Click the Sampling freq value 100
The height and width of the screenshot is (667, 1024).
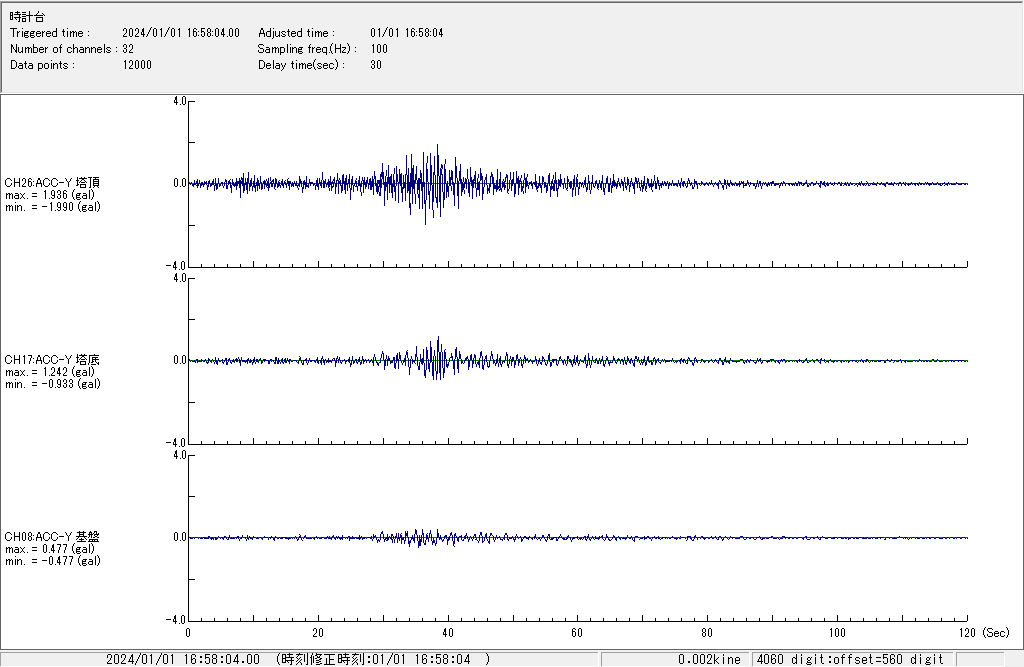point(379,49)
